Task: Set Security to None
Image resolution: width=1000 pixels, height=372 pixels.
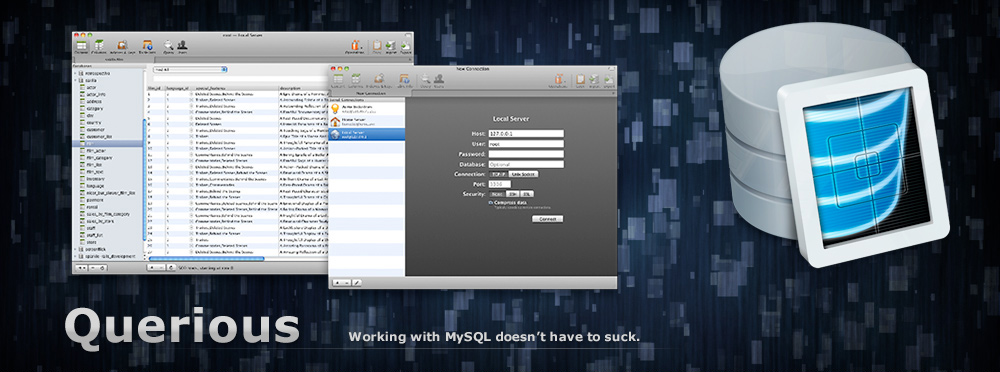Action: pyautogui.click(x=497, y=194)
